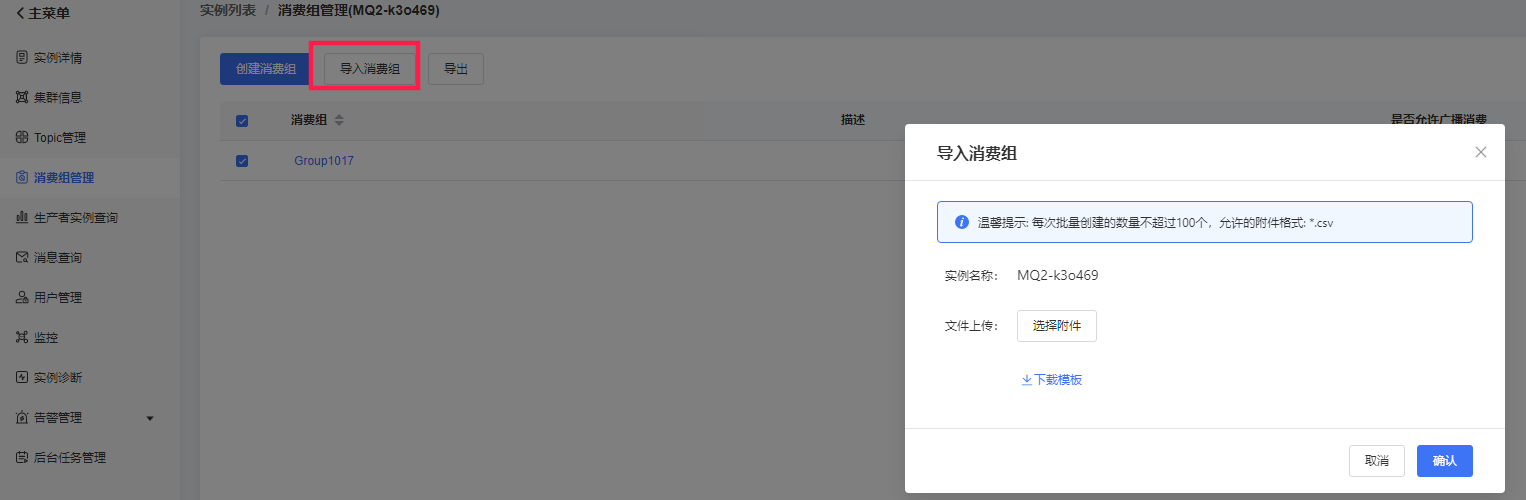Click the 导出 button
Screen dimensions: 1526x500
(456, 69)
